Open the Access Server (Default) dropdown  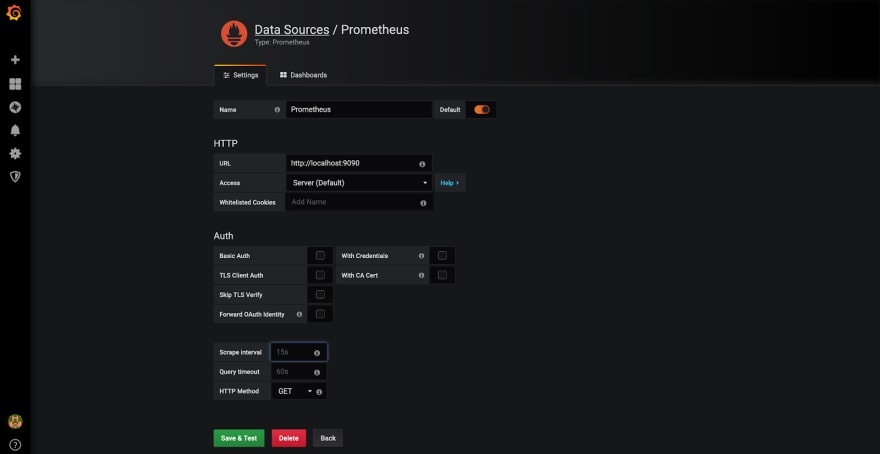pos(359,183)
